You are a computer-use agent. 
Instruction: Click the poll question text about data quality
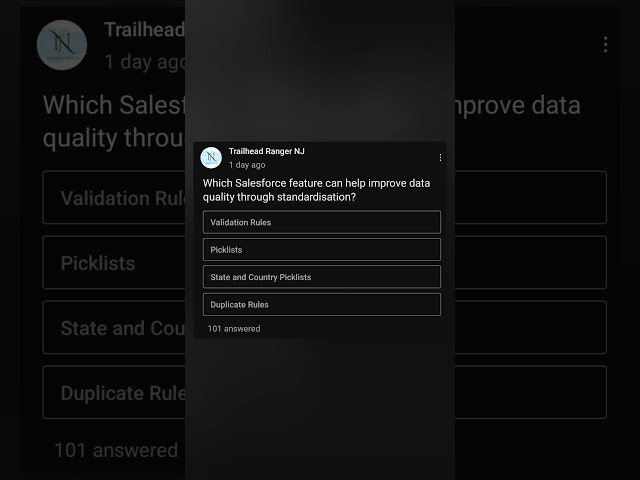316,190
